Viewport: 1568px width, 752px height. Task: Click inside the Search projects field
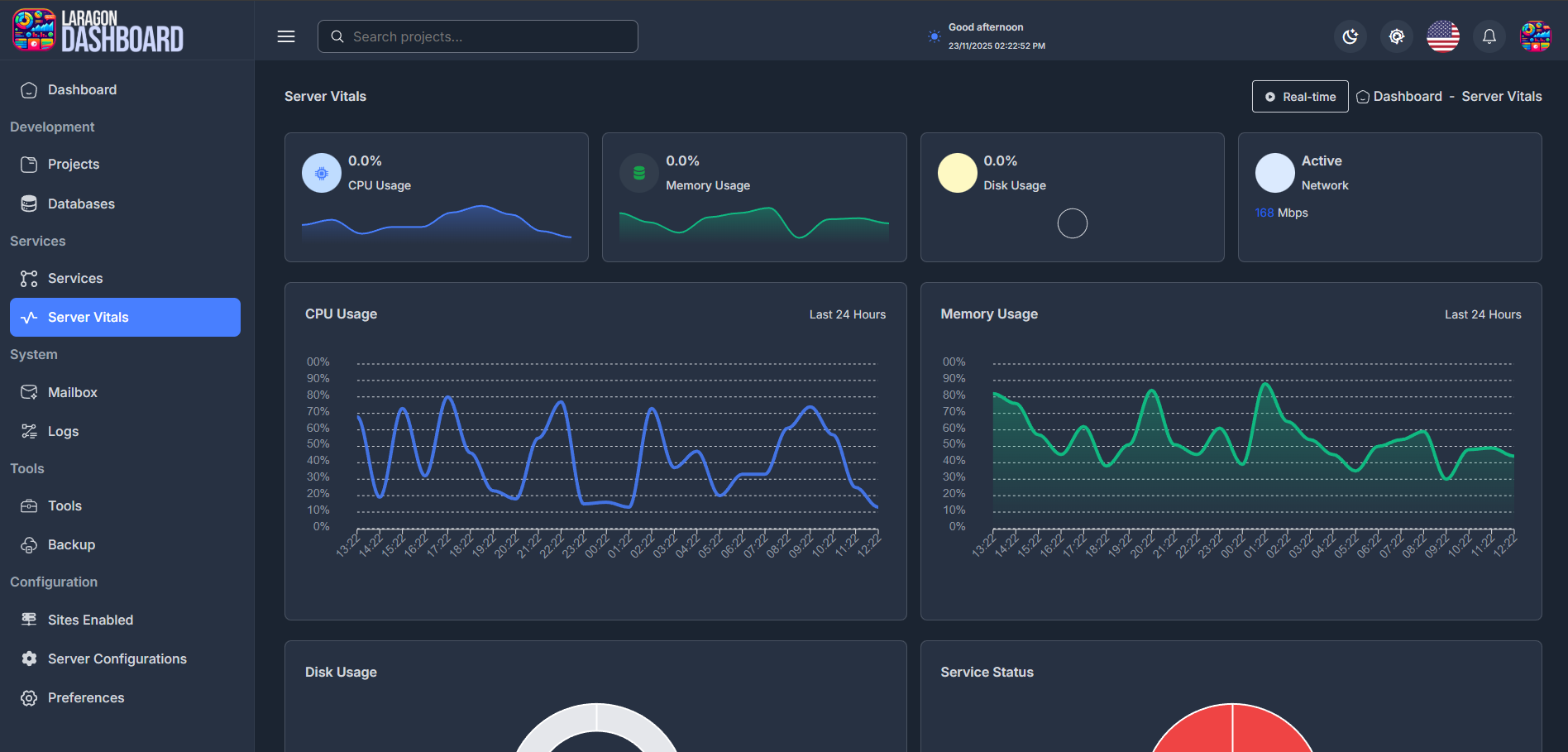477,36
